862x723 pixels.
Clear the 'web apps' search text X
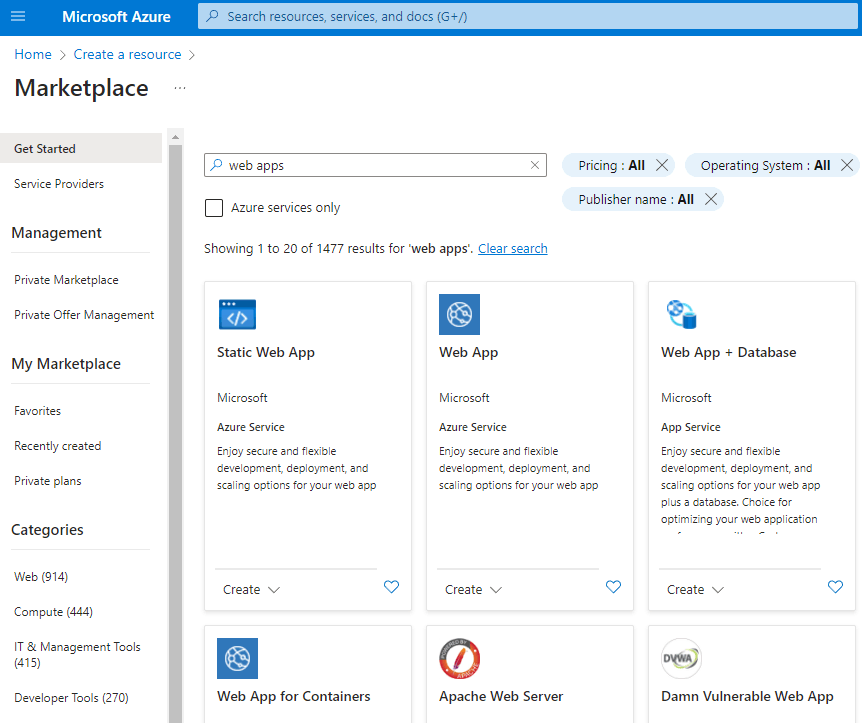pos(535,165)
